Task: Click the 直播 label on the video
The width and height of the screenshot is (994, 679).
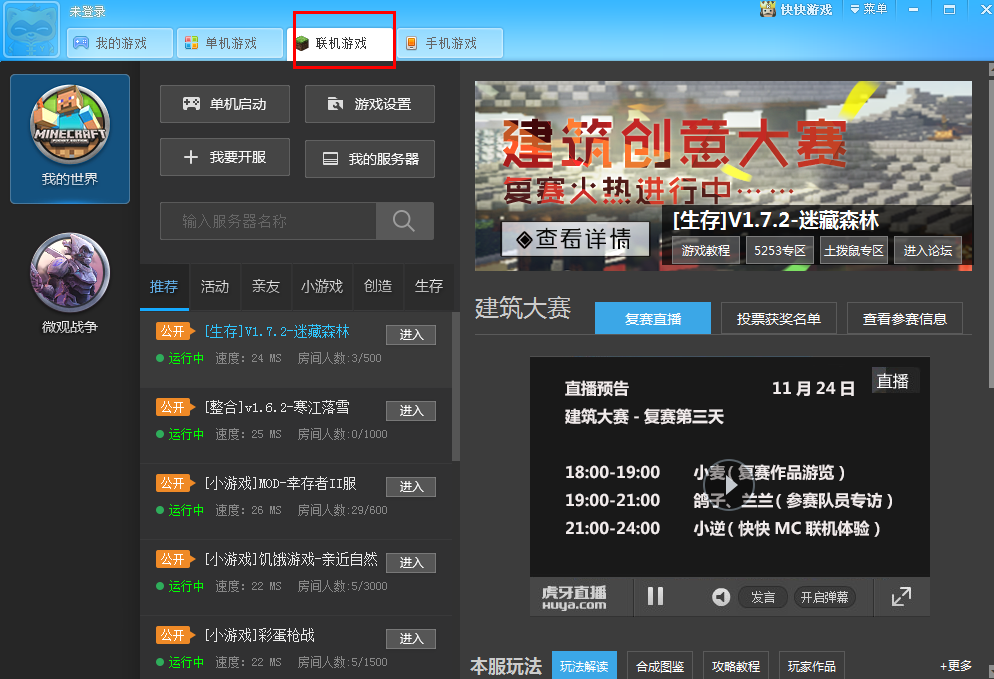Action: pos(893,381)
